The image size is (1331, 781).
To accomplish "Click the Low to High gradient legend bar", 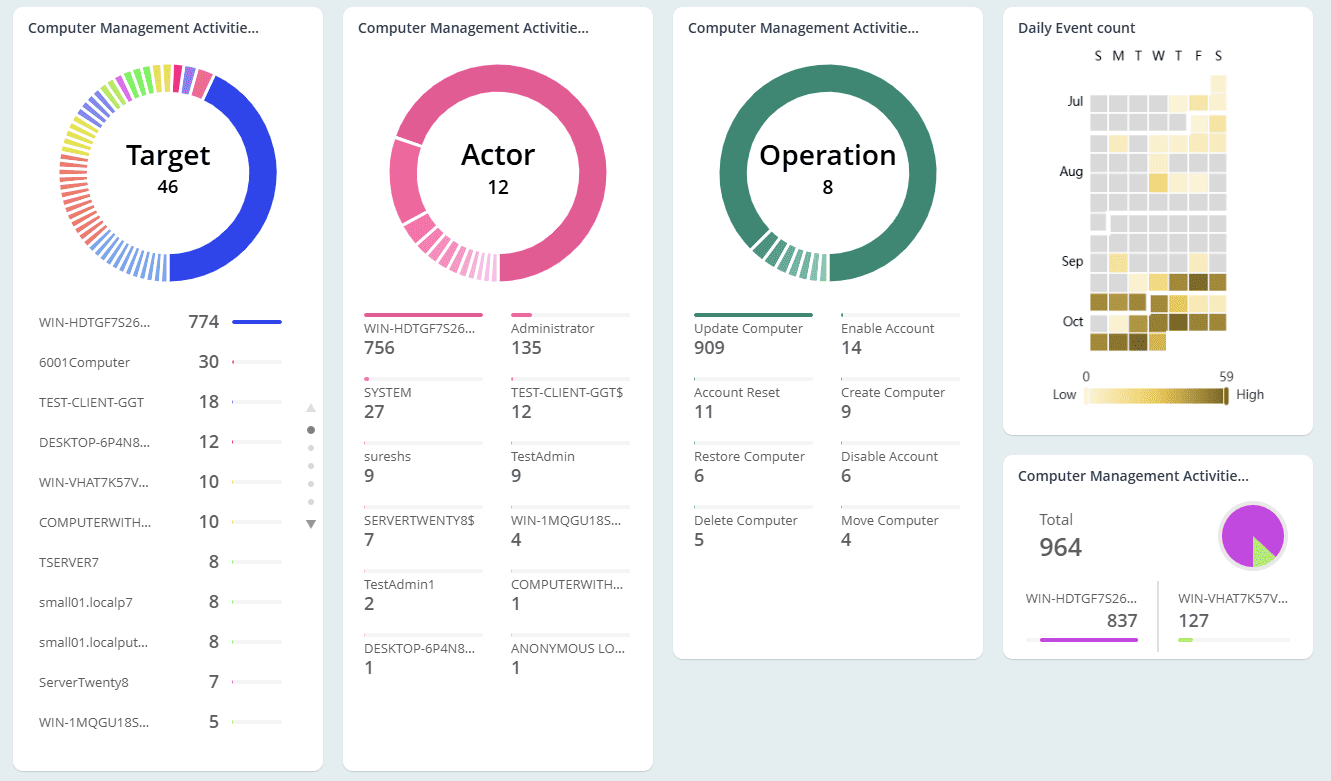I will tap(1157, 394).
